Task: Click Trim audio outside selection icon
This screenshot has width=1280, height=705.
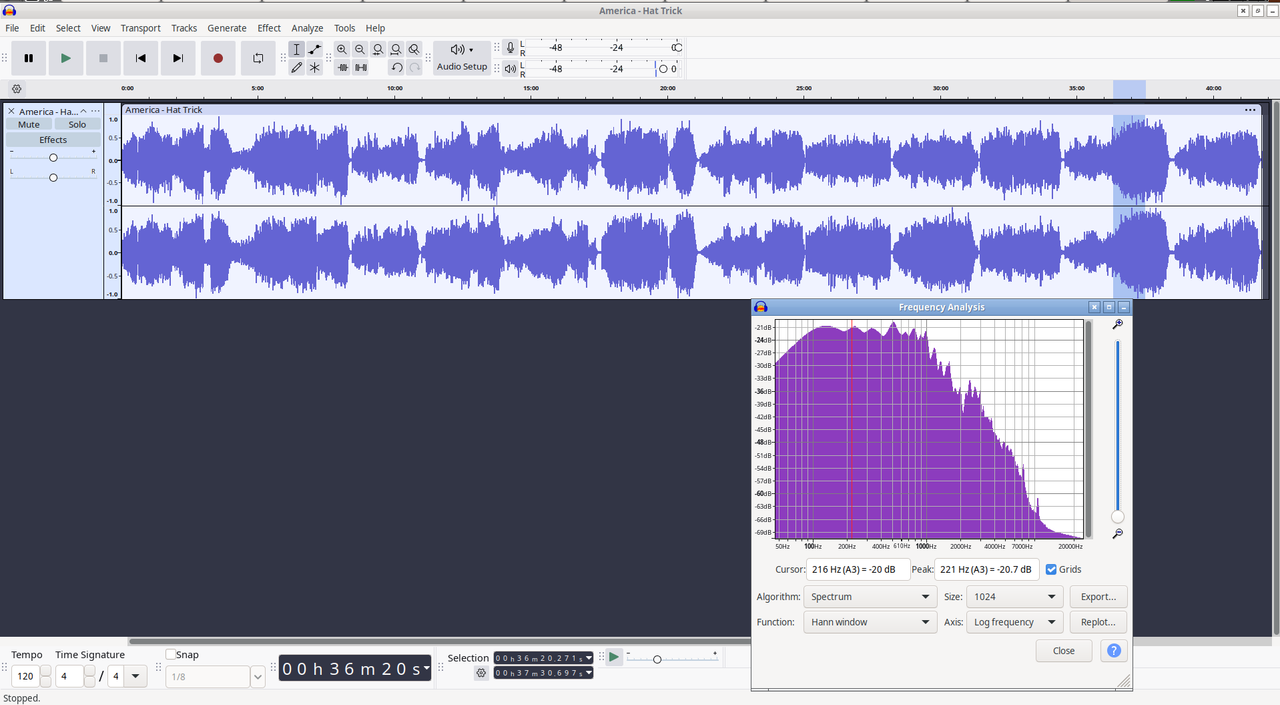Action: click(342, 67)
